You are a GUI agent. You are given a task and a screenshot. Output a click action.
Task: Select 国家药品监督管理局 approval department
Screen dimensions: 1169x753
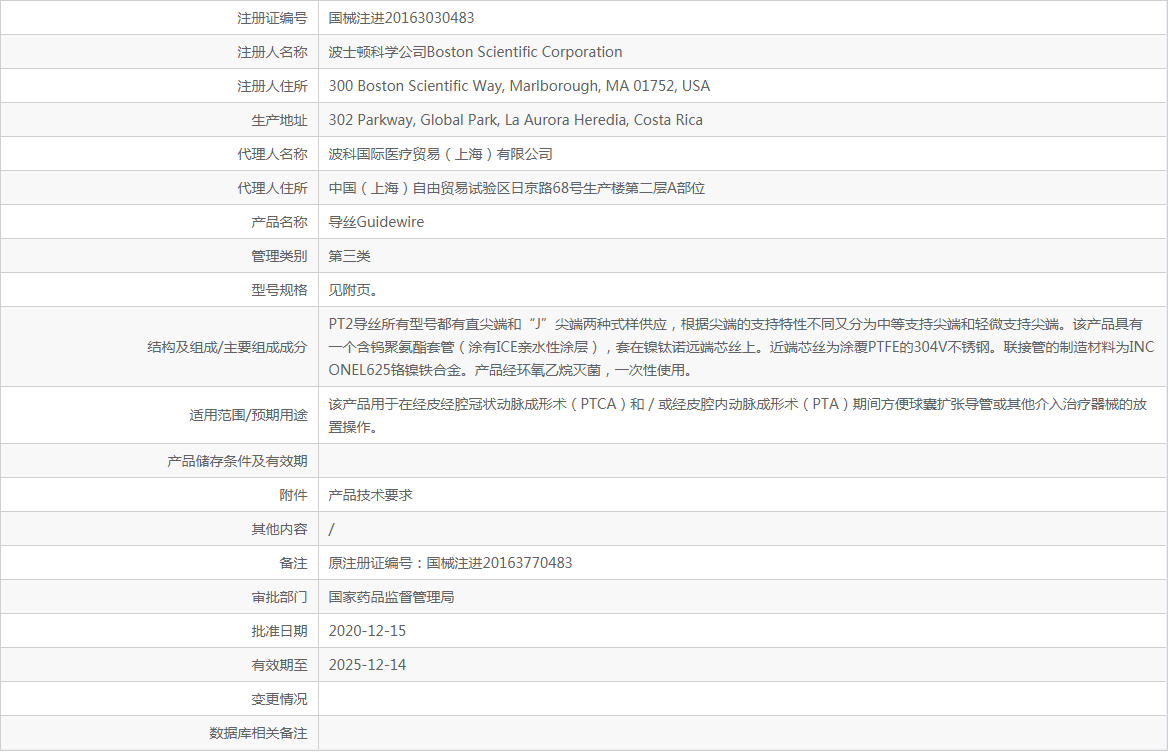pyautogui.click(x=391, y=597)
